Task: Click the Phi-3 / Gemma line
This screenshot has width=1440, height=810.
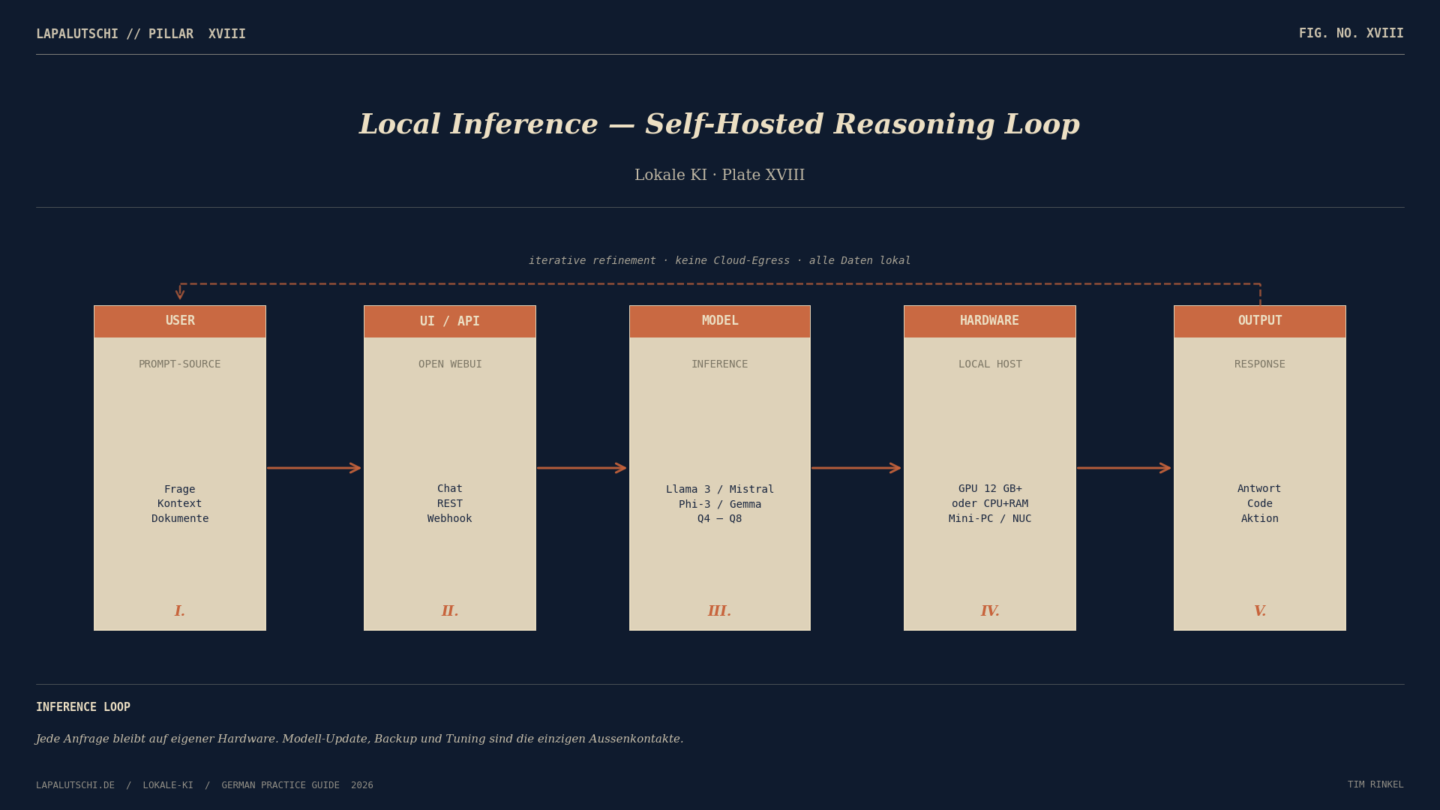Action: click(x=720, y=504)
